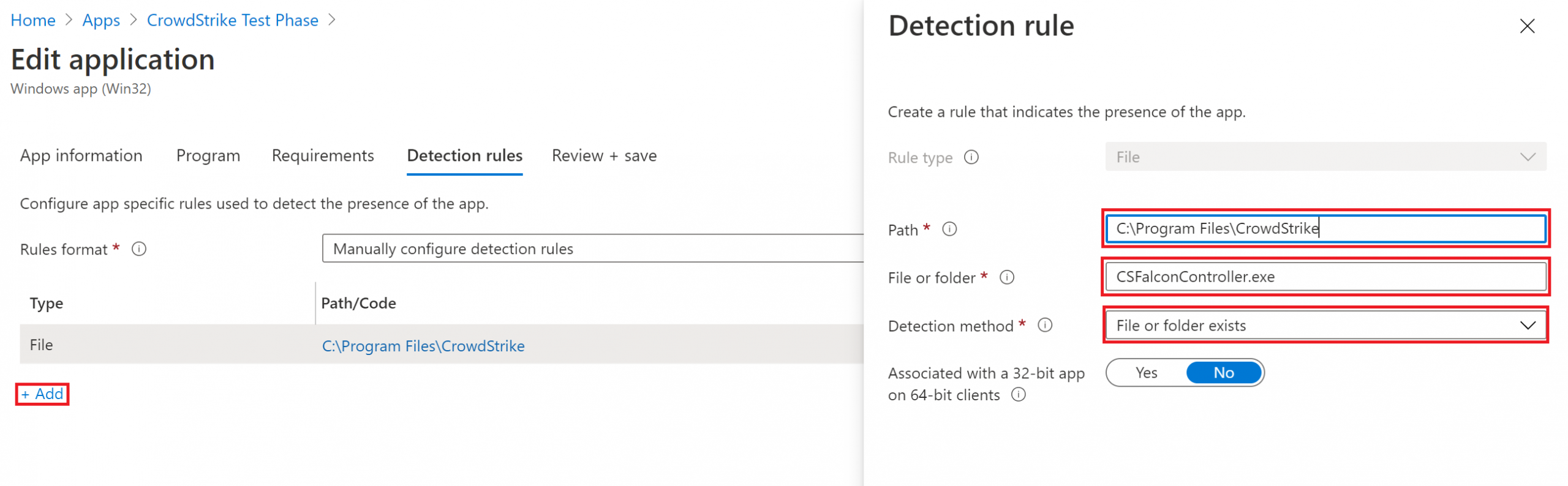The height and width of the screenshot is (486, 1568).
Task: Close the Detection rule panel
Action: point(1527,26)
